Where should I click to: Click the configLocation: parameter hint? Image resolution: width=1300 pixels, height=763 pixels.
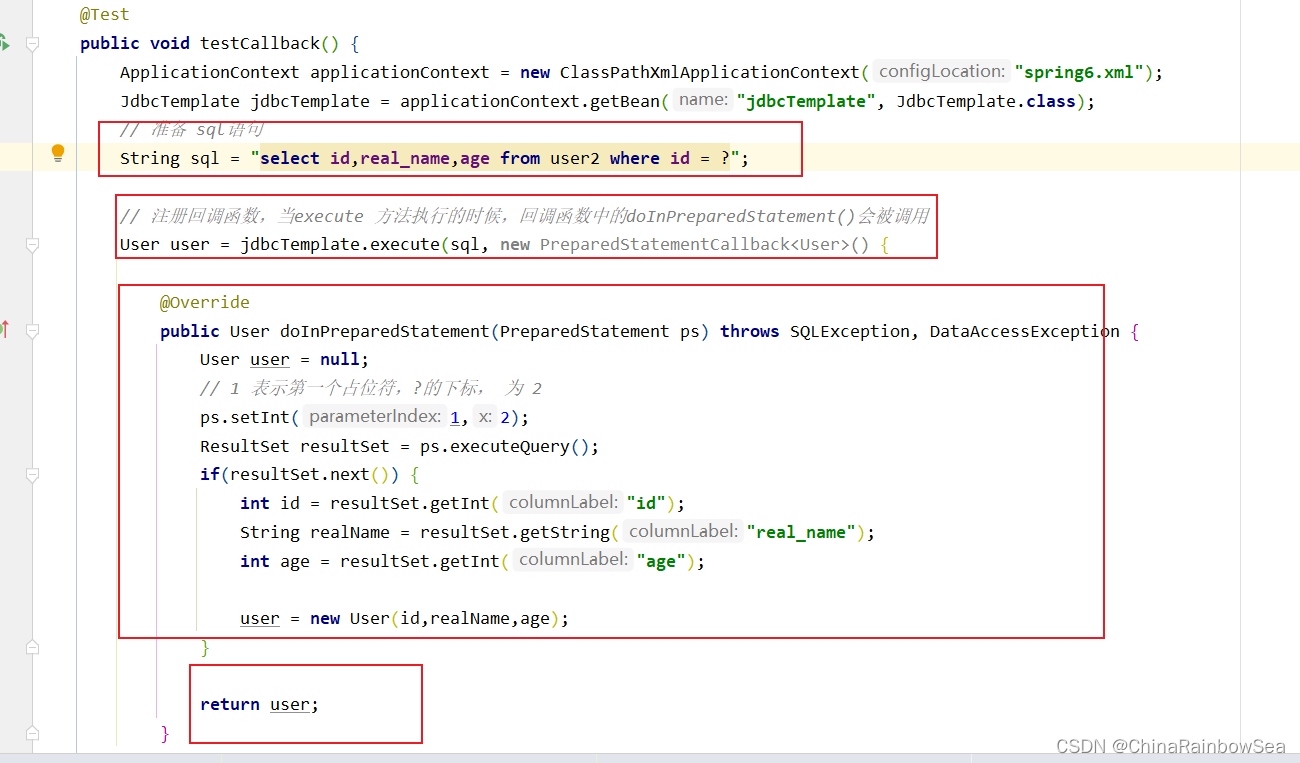[941, 71]
